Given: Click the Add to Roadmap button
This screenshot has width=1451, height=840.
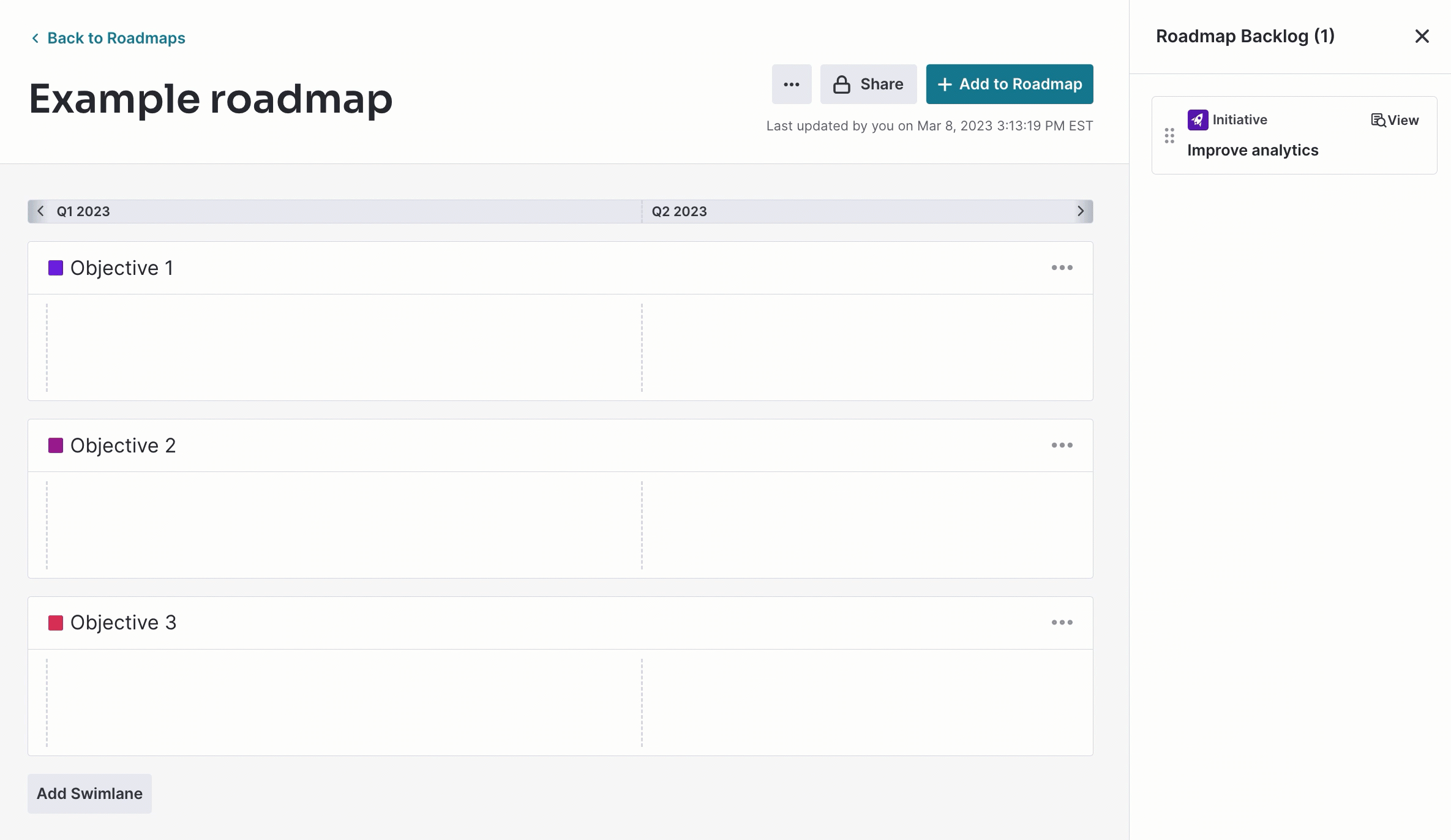Looking at the screenshot, I should [1009, 84].
